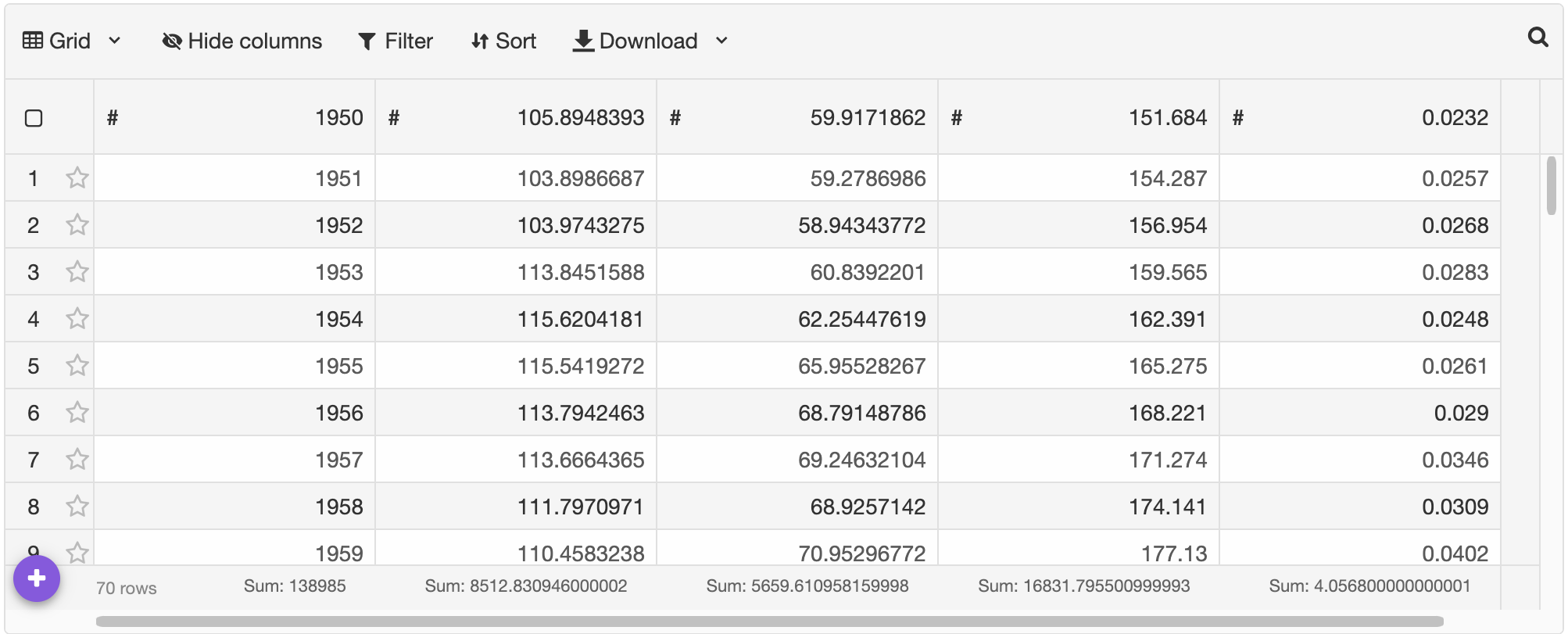Click number type icon of 1950 column
This screenshot has height=634, width=1568.
113,118
